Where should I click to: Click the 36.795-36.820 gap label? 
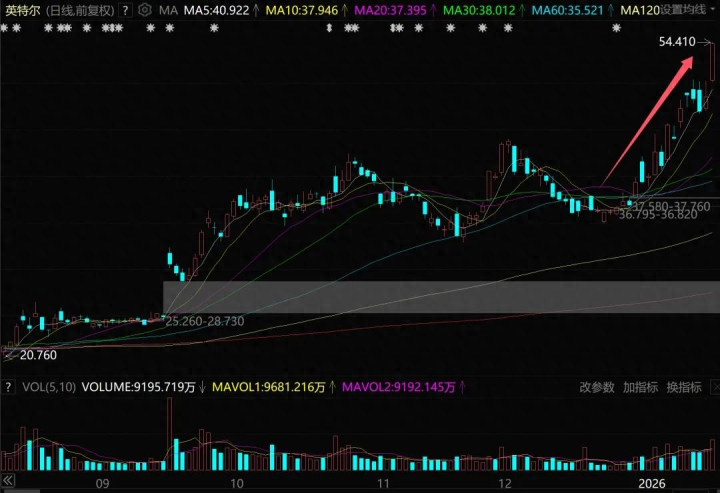click(x=658, y=214)
